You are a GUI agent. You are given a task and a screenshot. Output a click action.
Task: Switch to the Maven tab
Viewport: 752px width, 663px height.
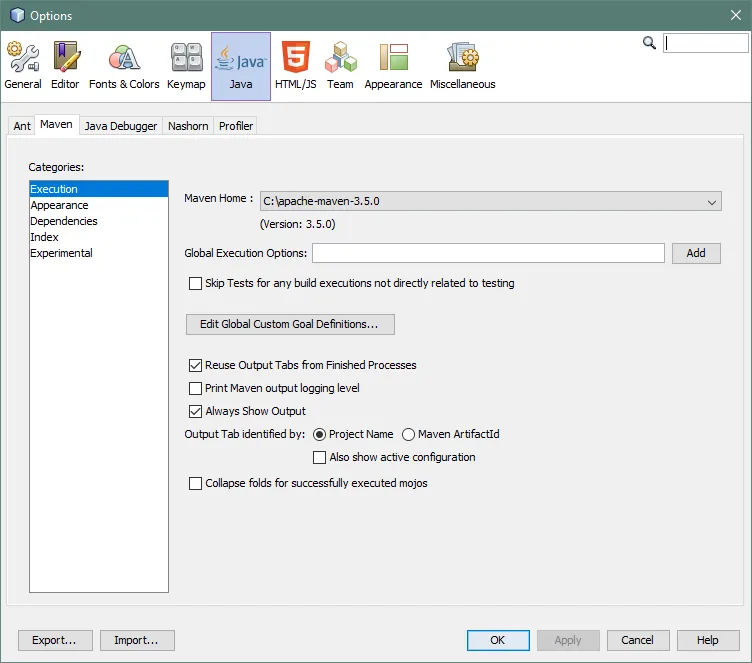pos(57,125)
